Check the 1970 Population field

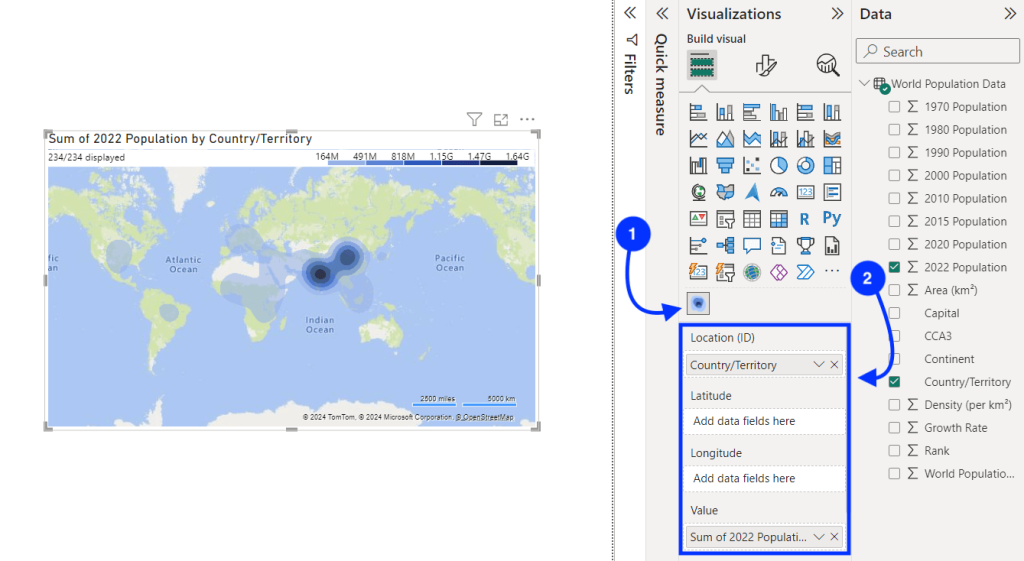coord(894,106)
